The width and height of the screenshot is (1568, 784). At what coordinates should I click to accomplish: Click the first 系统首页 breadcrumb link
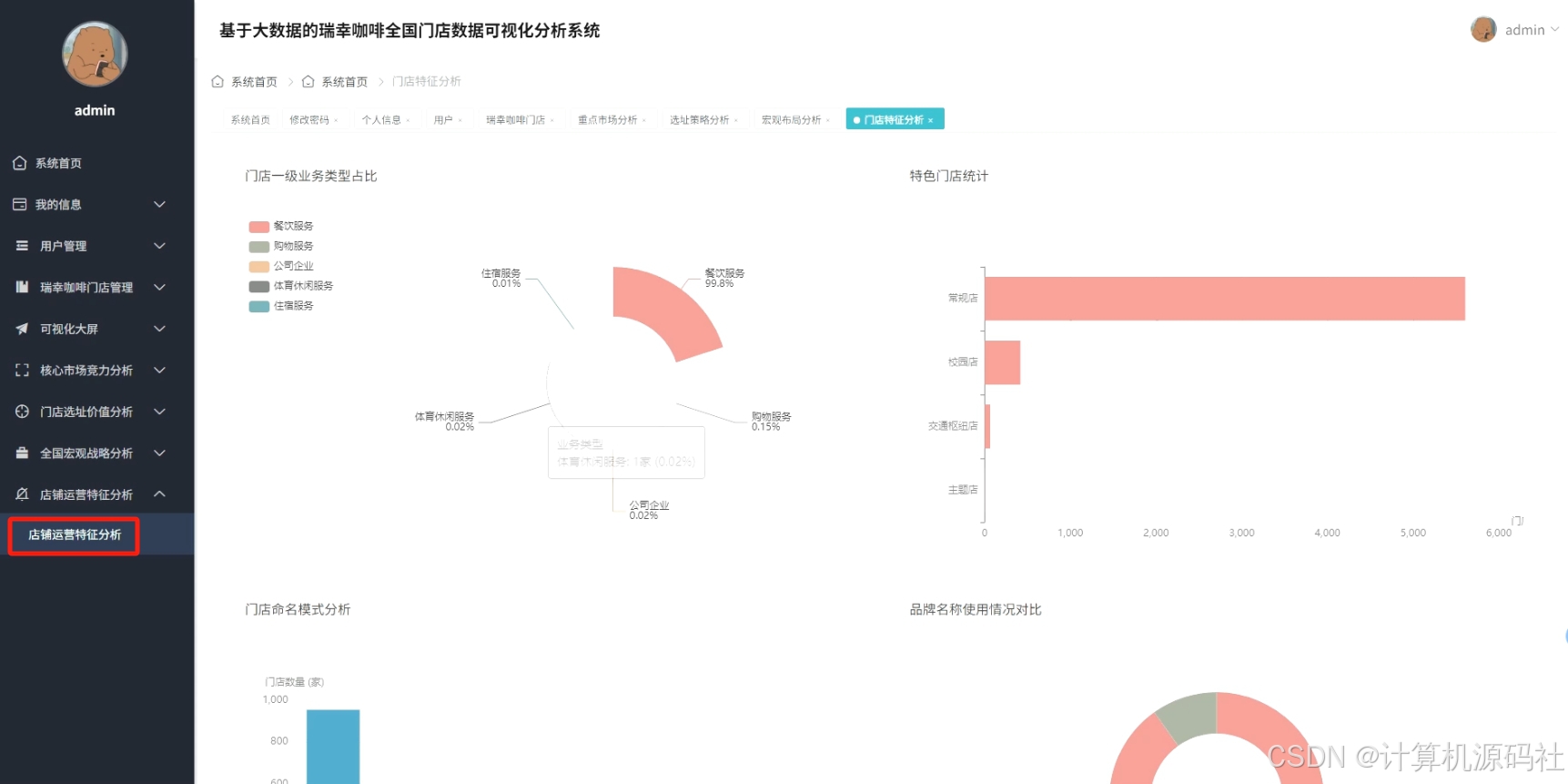point(254,82)
